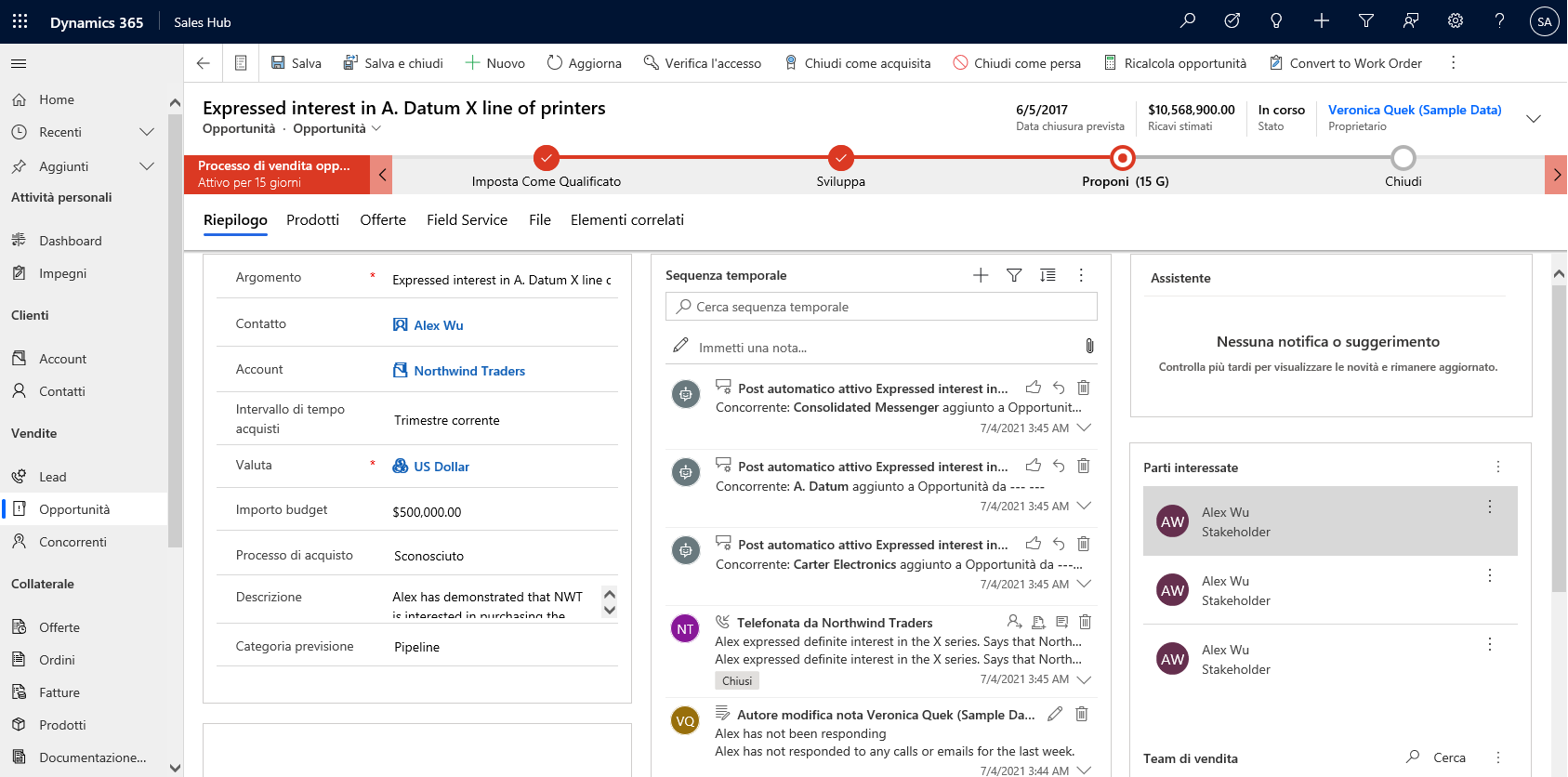
Task: Select the Proponi stage circle
Action: point(1123,158)
